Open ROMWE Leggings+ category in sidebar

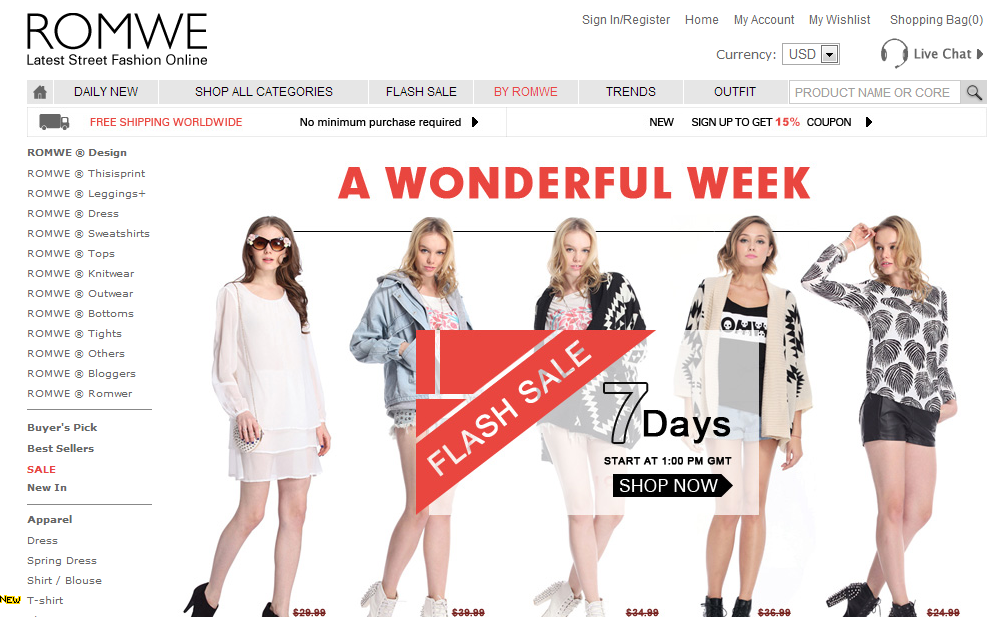point(86,194)
